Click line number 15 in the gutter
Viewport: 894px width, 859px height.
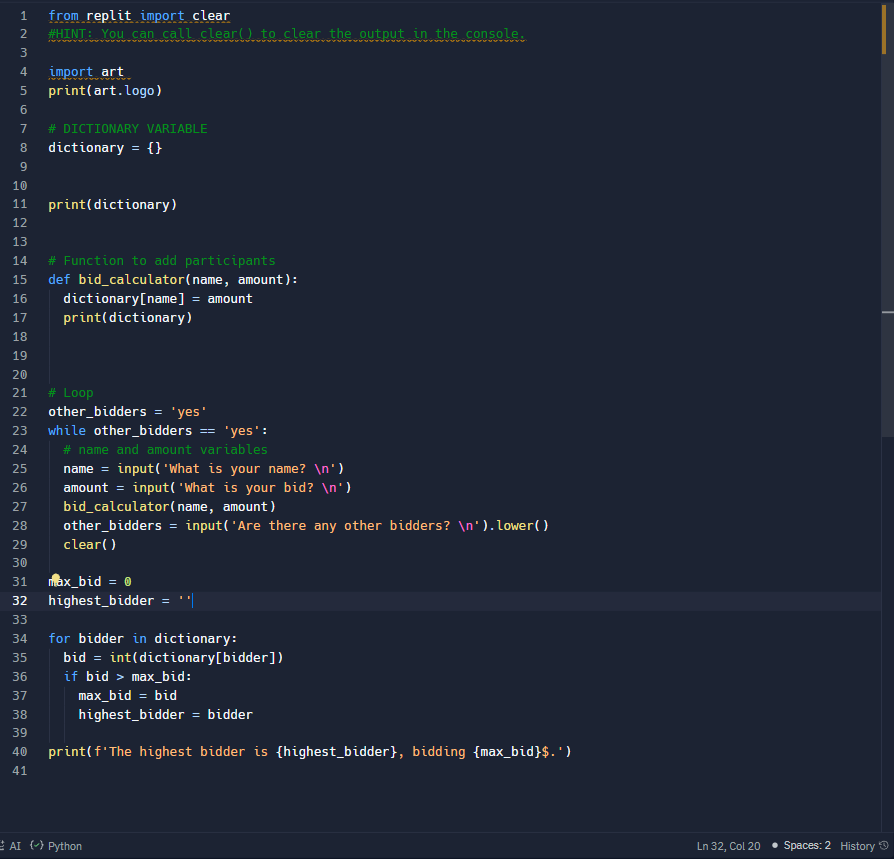click(20, 280)
